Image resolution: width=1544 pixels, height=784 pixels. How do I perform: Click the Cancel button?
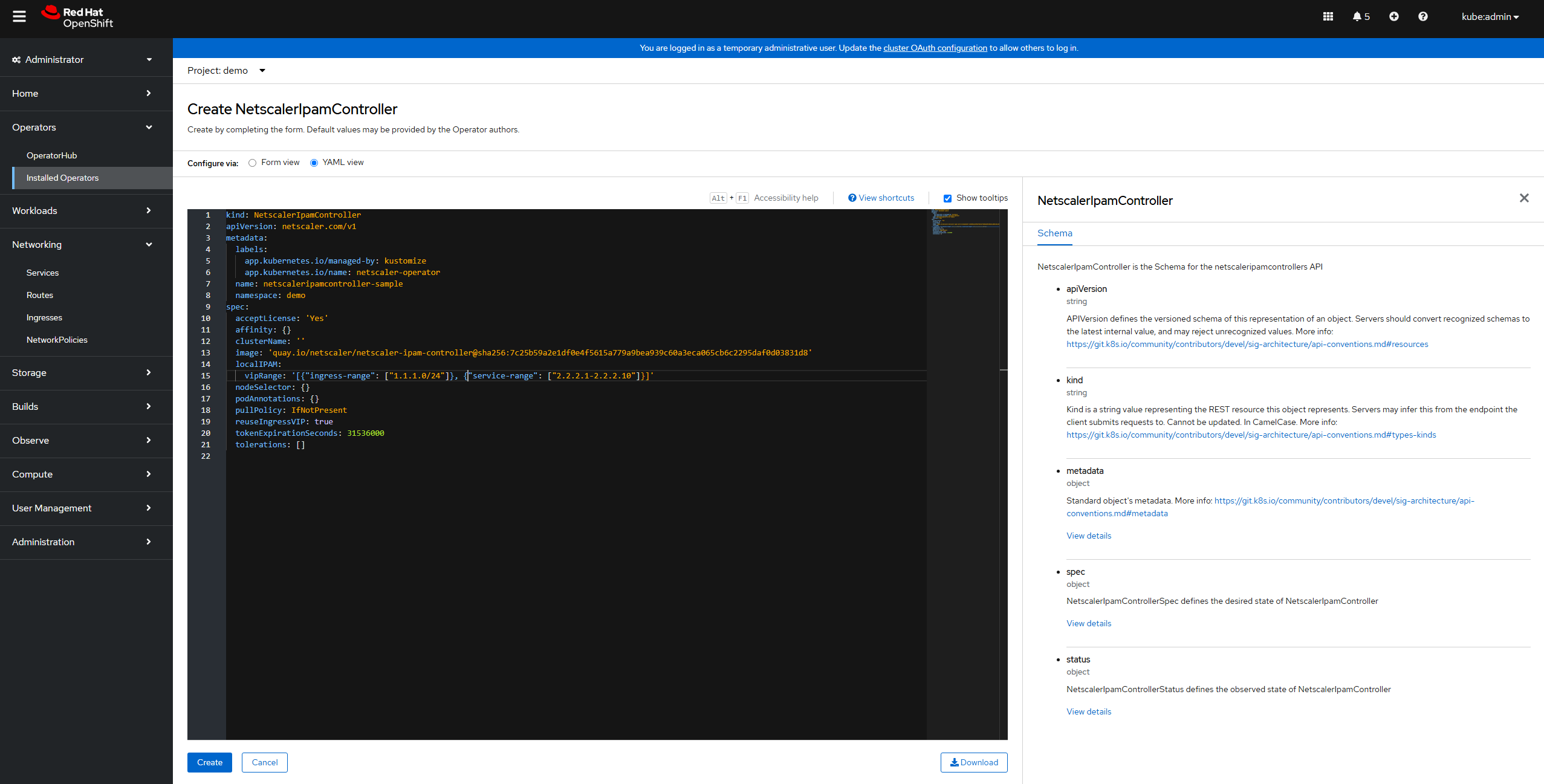[265, 762]
